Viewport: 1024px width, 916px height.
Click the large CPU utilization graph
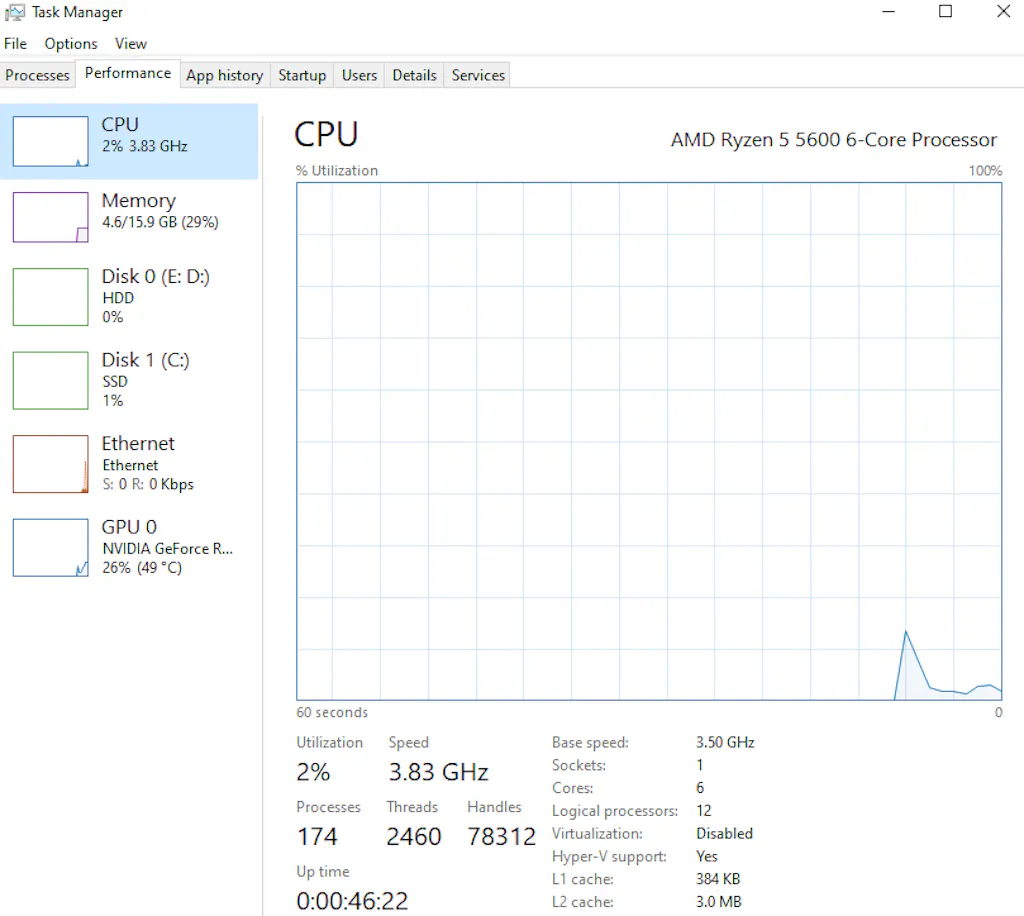[x=648, y=440]
